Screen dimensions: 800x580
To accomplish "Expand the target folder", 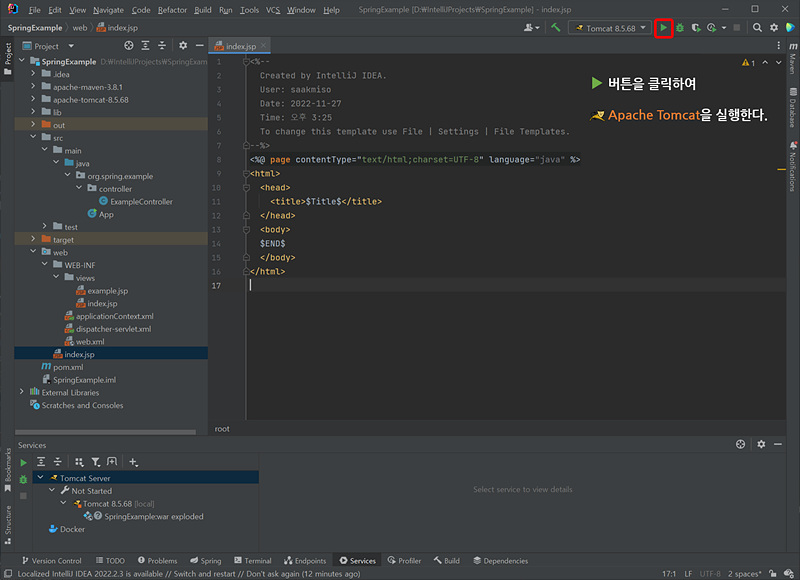I will pyautogui.click(x=33, y=239).
